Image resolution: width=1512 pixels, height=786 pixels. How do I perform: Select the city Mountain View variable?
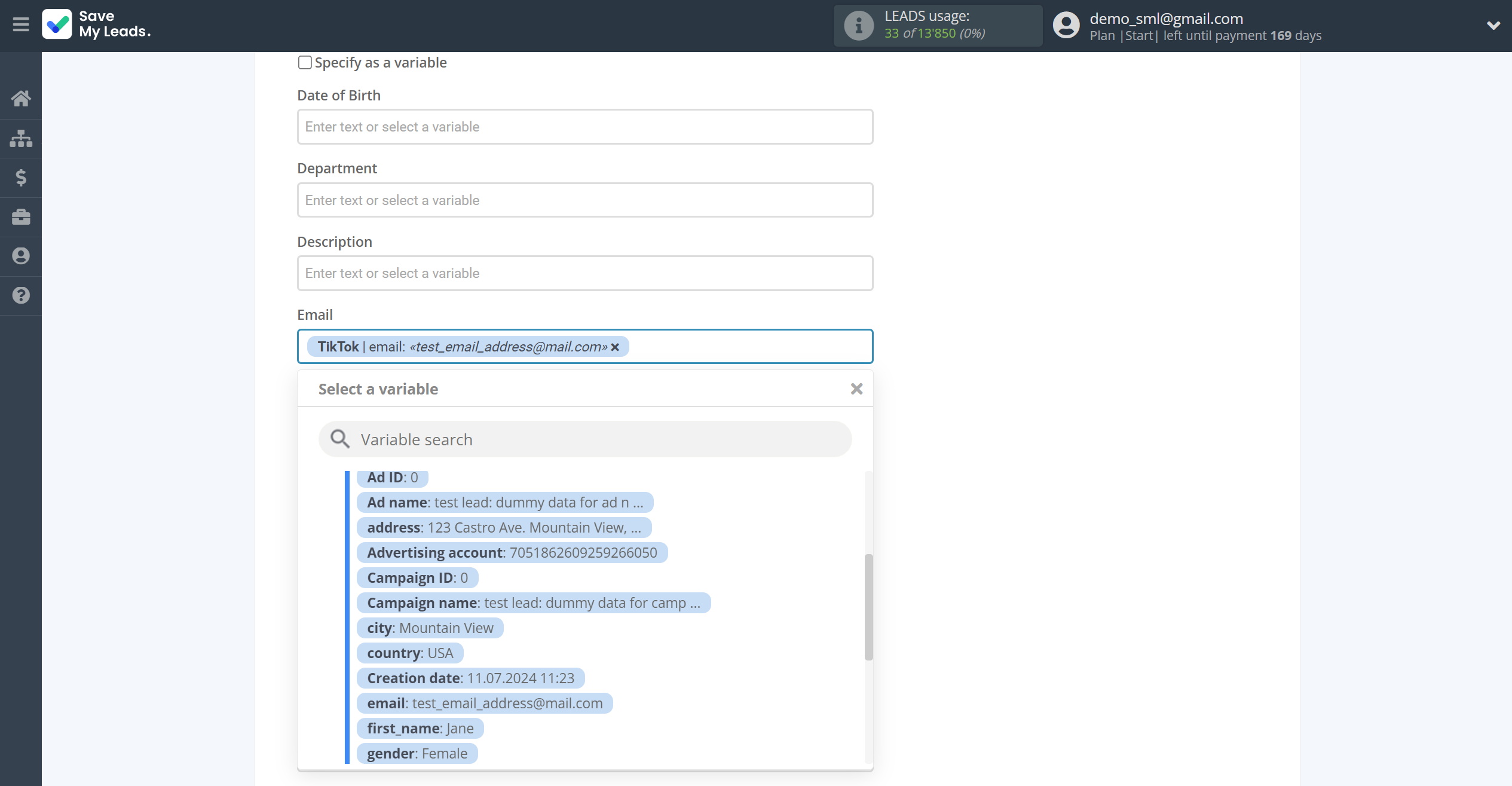point(430,627)
